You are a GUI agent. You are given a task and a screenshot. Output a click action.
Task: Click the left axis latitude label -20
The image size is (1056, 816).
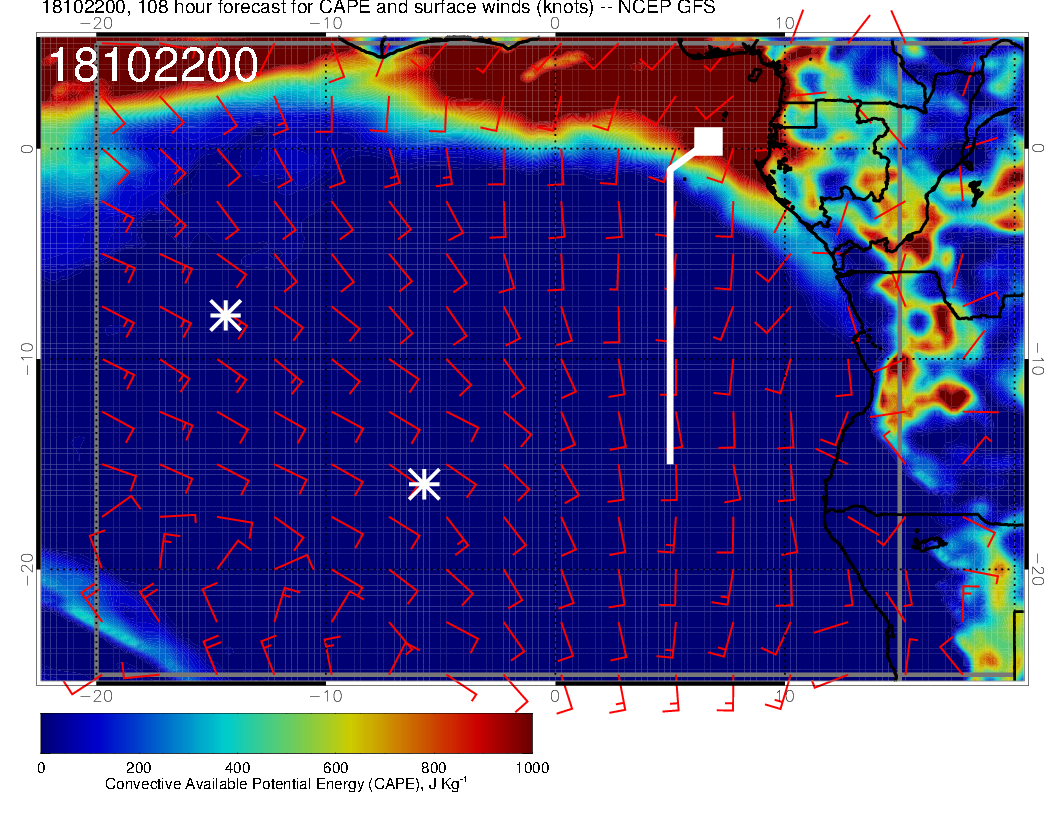click(x=26, y=570)
